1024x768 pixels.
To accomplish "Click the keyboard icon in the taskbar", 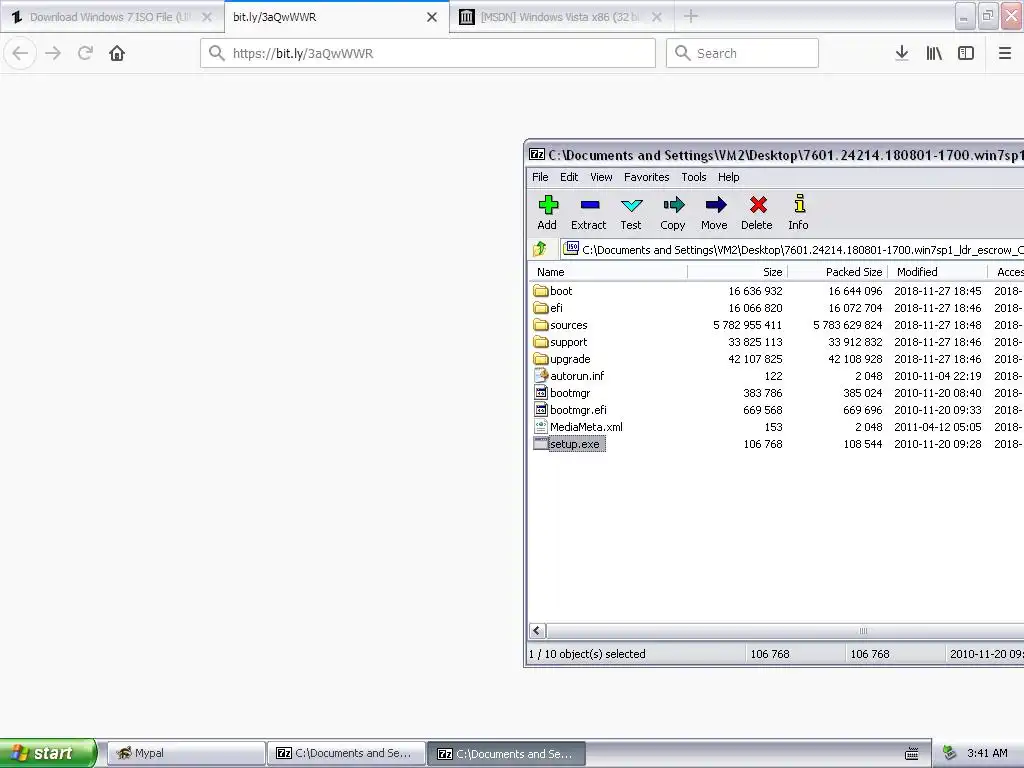I will pyautogui.click(x=912, y=754).
